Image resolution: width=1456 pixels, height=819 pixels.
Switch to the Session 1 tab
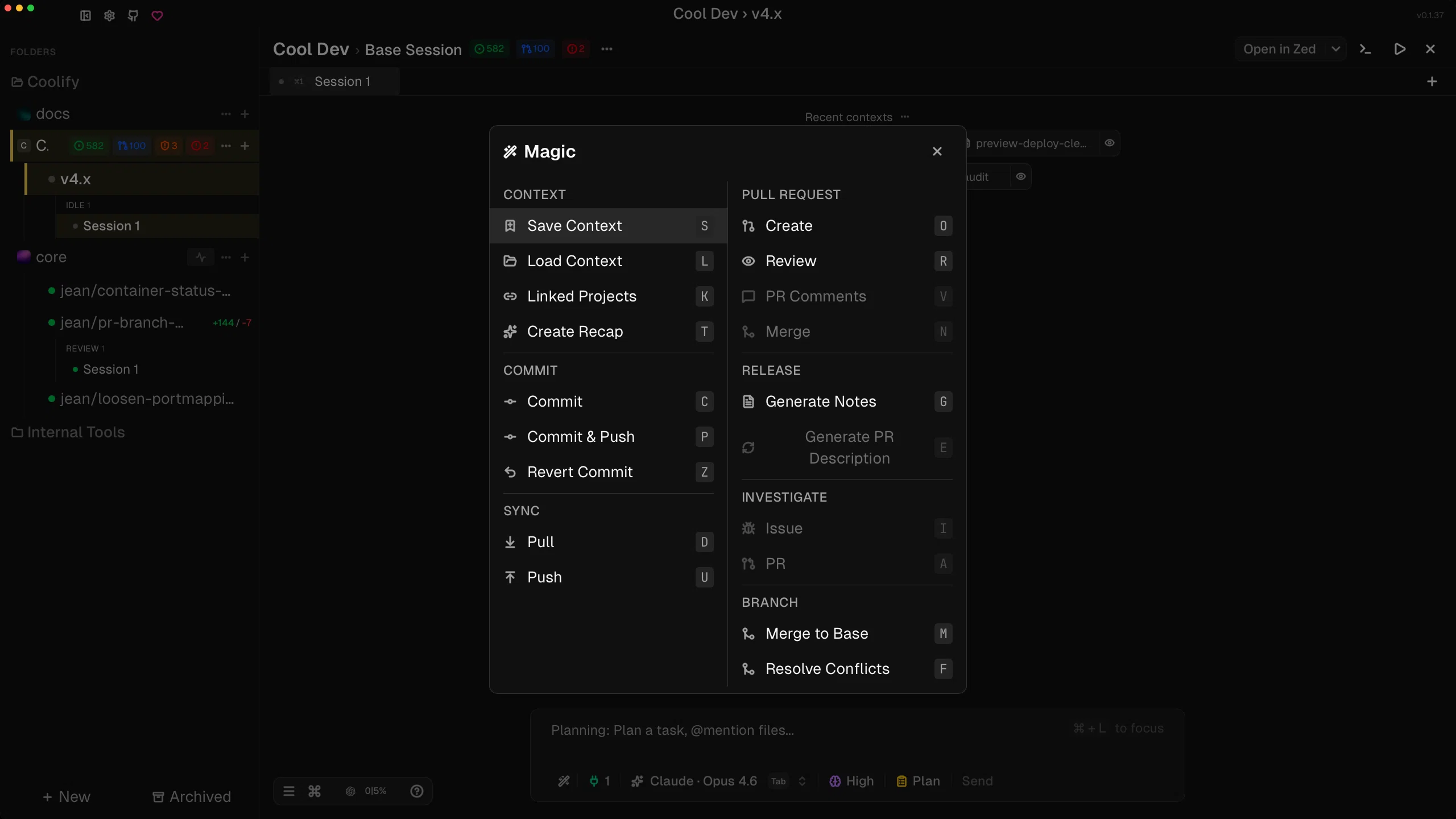click(344, 81)
